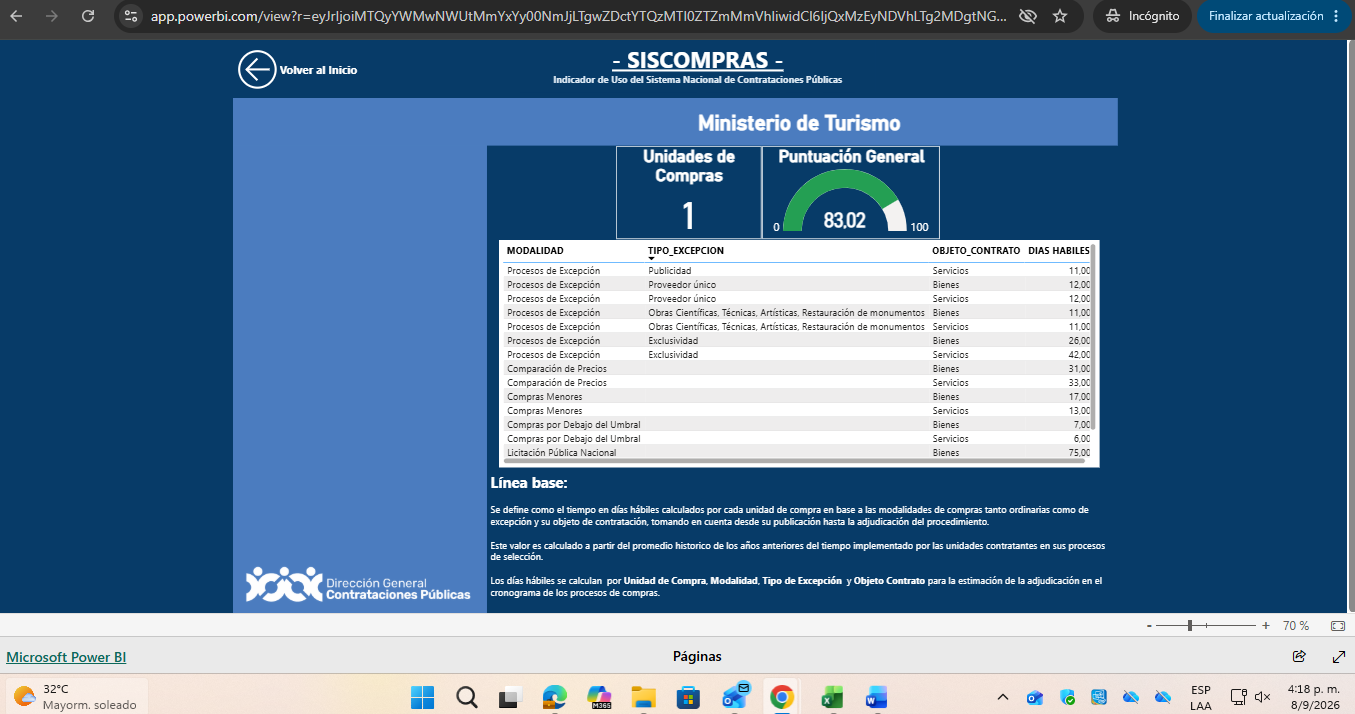Click Volver al Inicio

coord(318,70)
